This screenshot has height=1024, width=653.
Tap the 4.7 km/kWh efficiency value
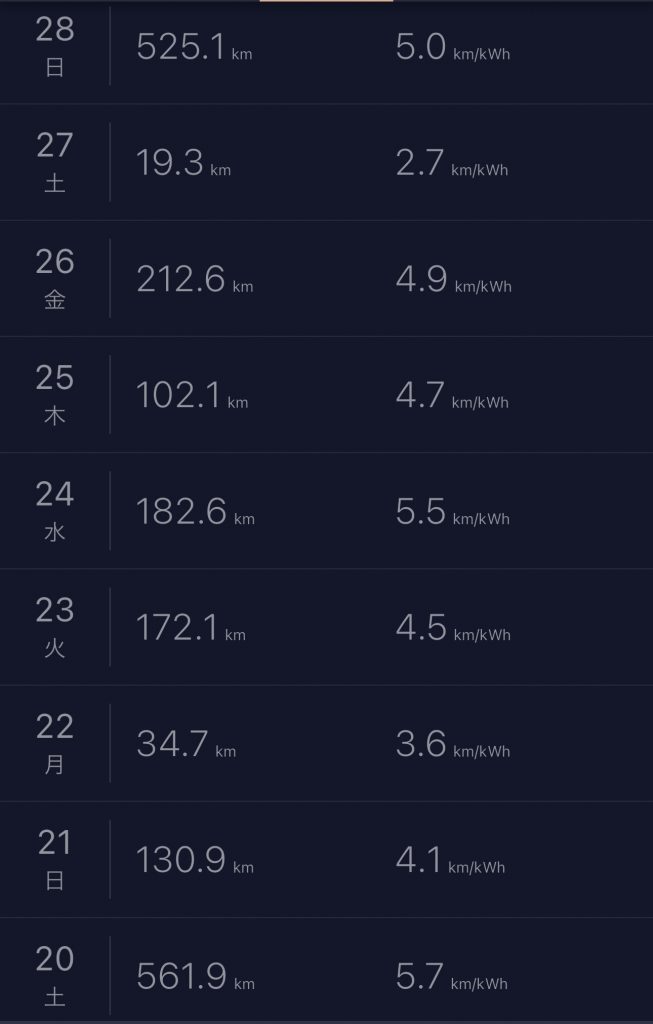click(x=452, y=396)
